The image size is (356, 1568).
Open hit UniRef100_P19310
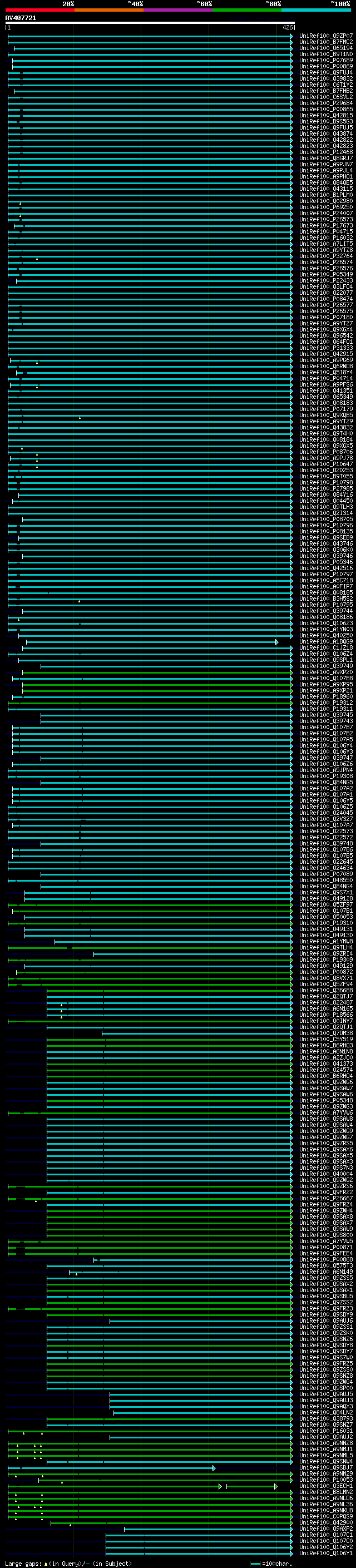(326, 923)
